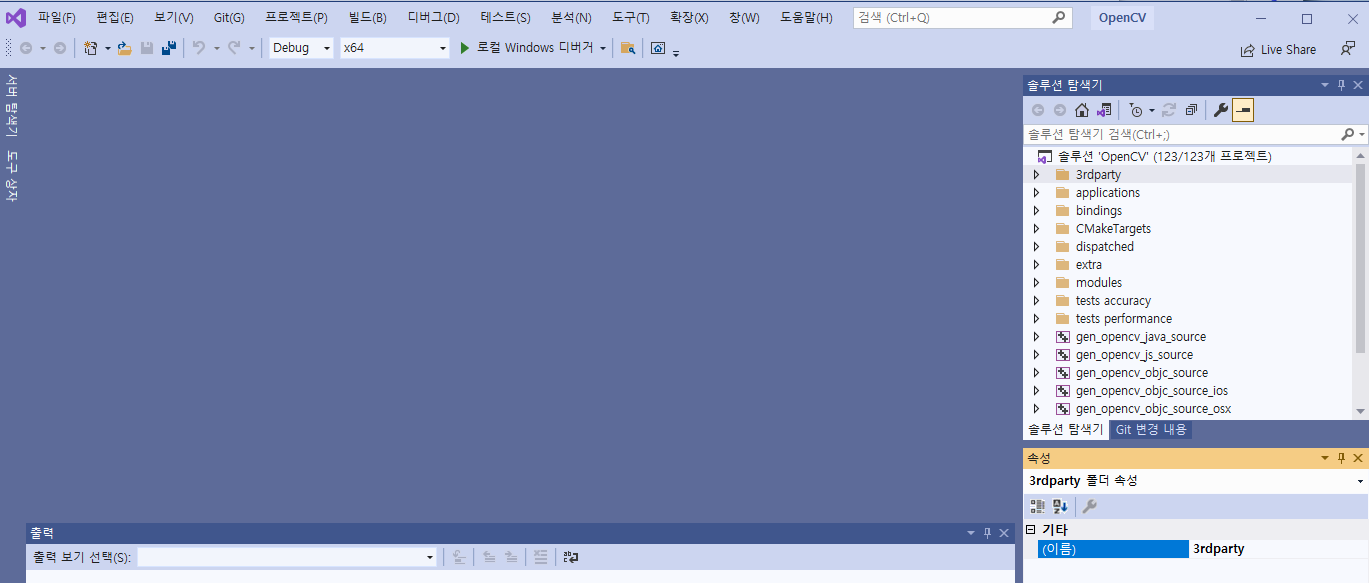Toggle Preview Selected Items button in Solution Explorer
This screenshot has height=583, width=1369.
(1243, 110)
